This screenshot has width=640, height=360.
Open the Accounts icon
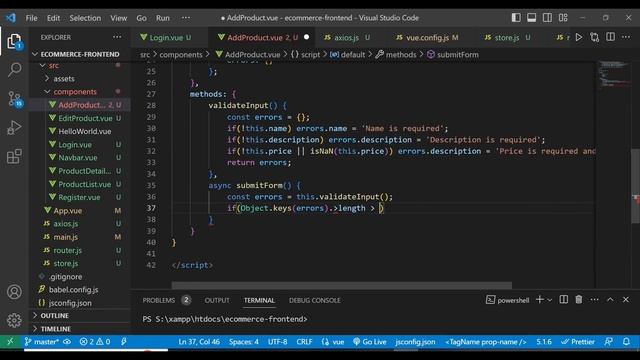click(x=14, y=292)
